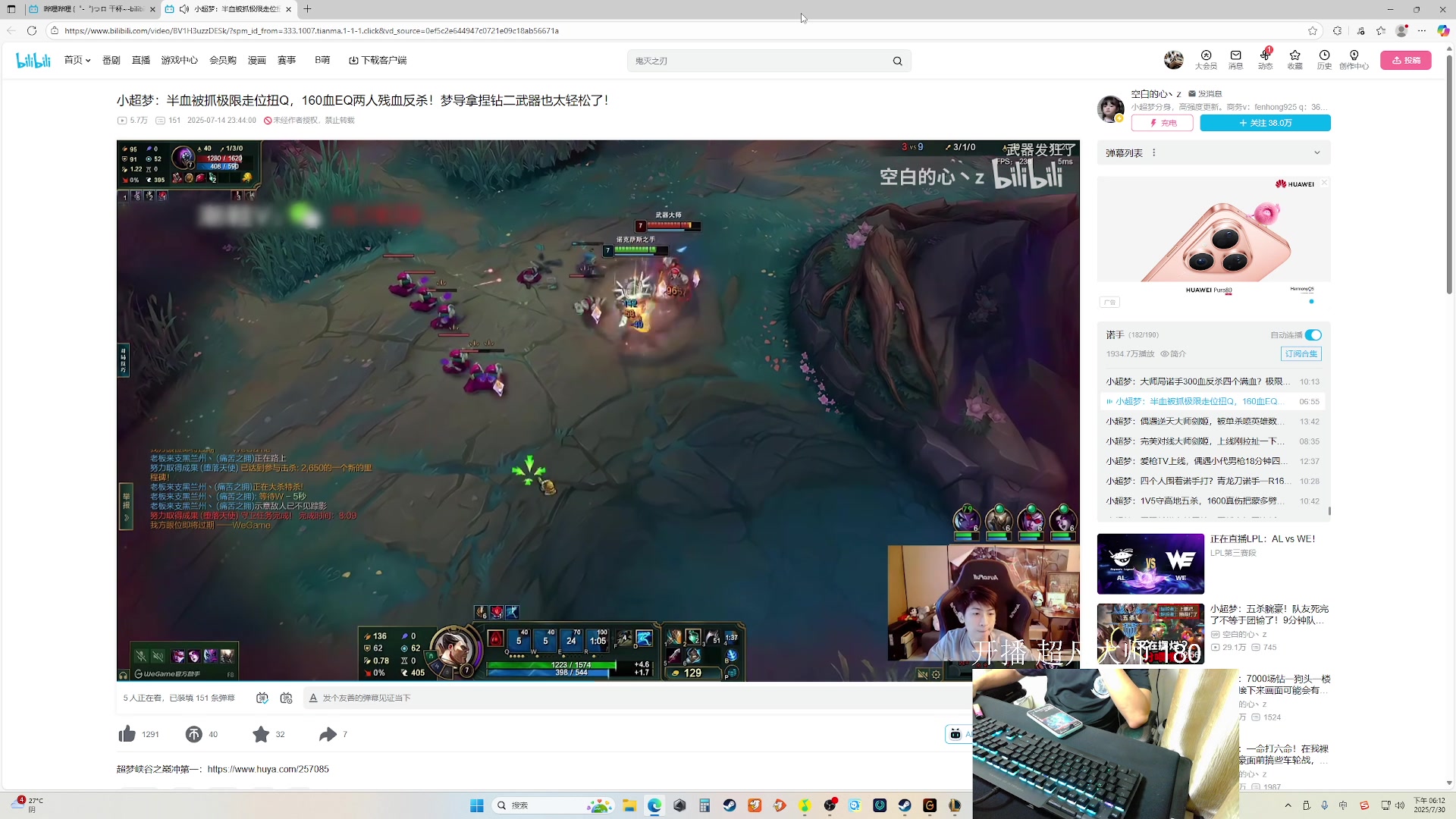The width and height of the screenshot is (1456, 819).
Task: Play episode 偶遇逆天大师剑姬
Action: tap(1213, 421)
